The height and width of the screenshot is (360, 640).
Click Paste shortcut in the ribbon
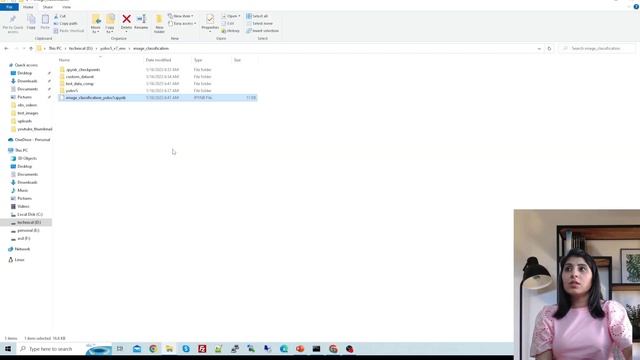(69, 31)
